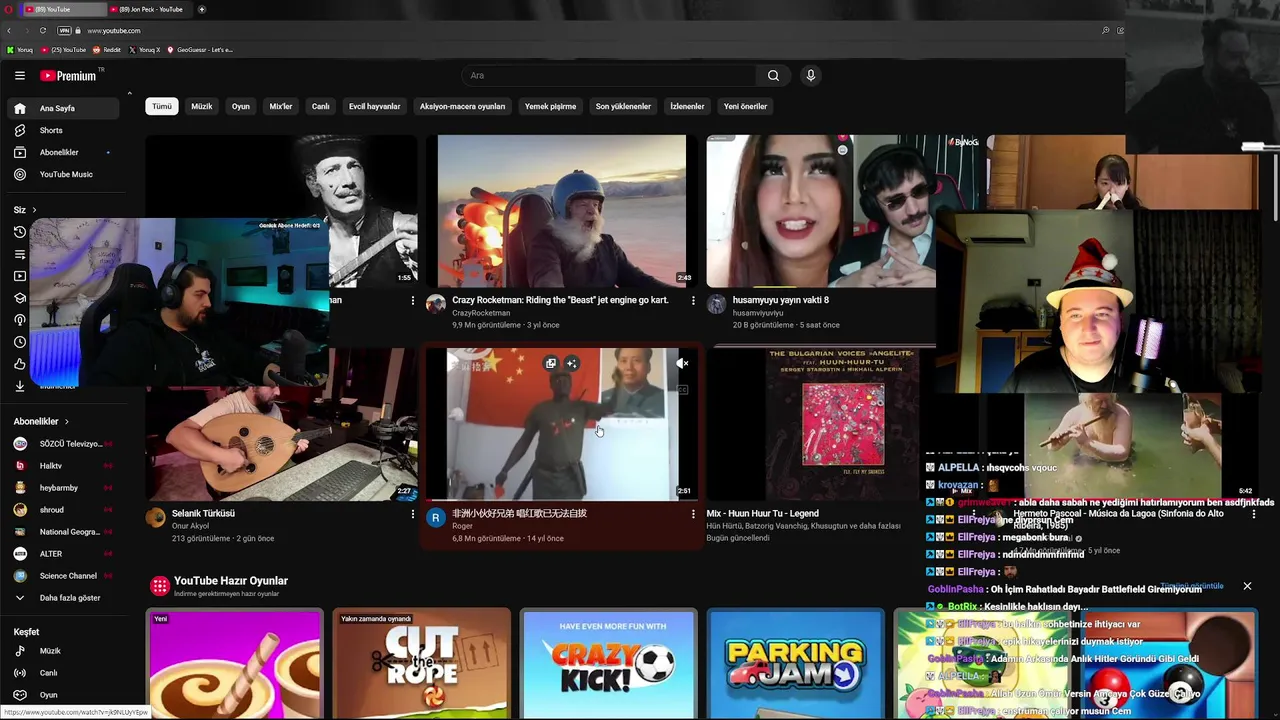
Task: Go back in browser history
Action: tap(9, 31)
